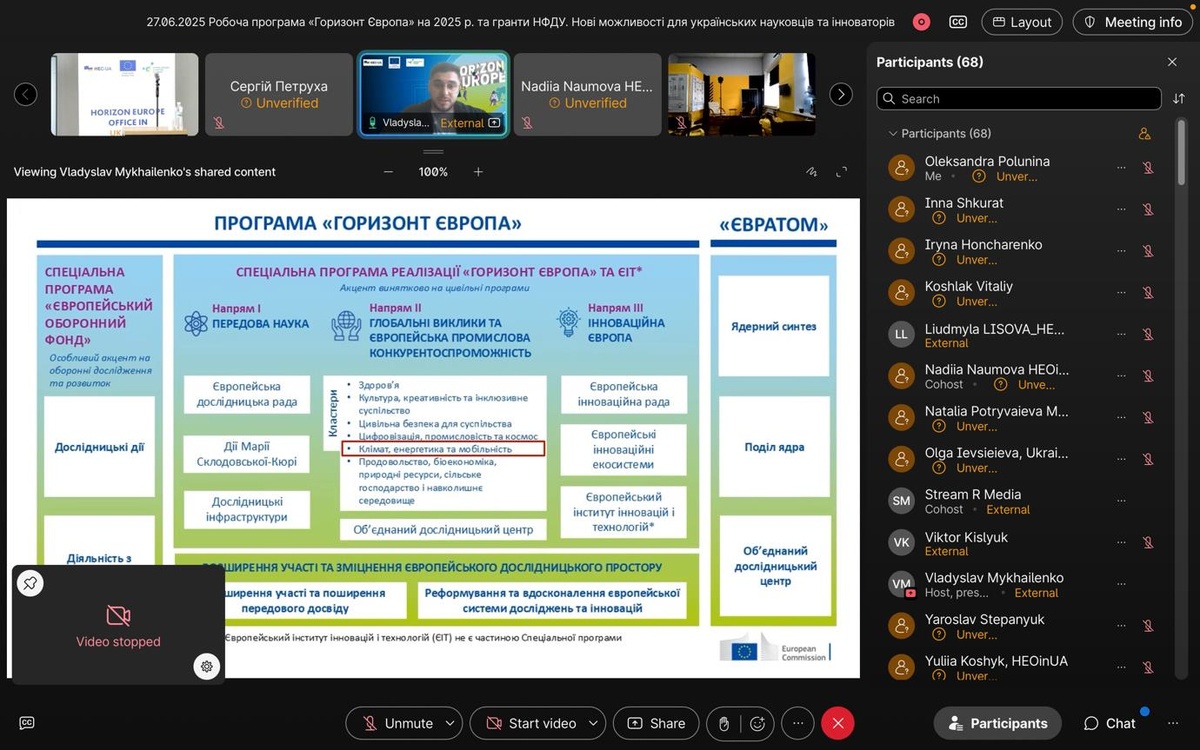This screenshot has height=750, width=1200.
Task: Click the participant Search field
Action: click(1018, 99)
